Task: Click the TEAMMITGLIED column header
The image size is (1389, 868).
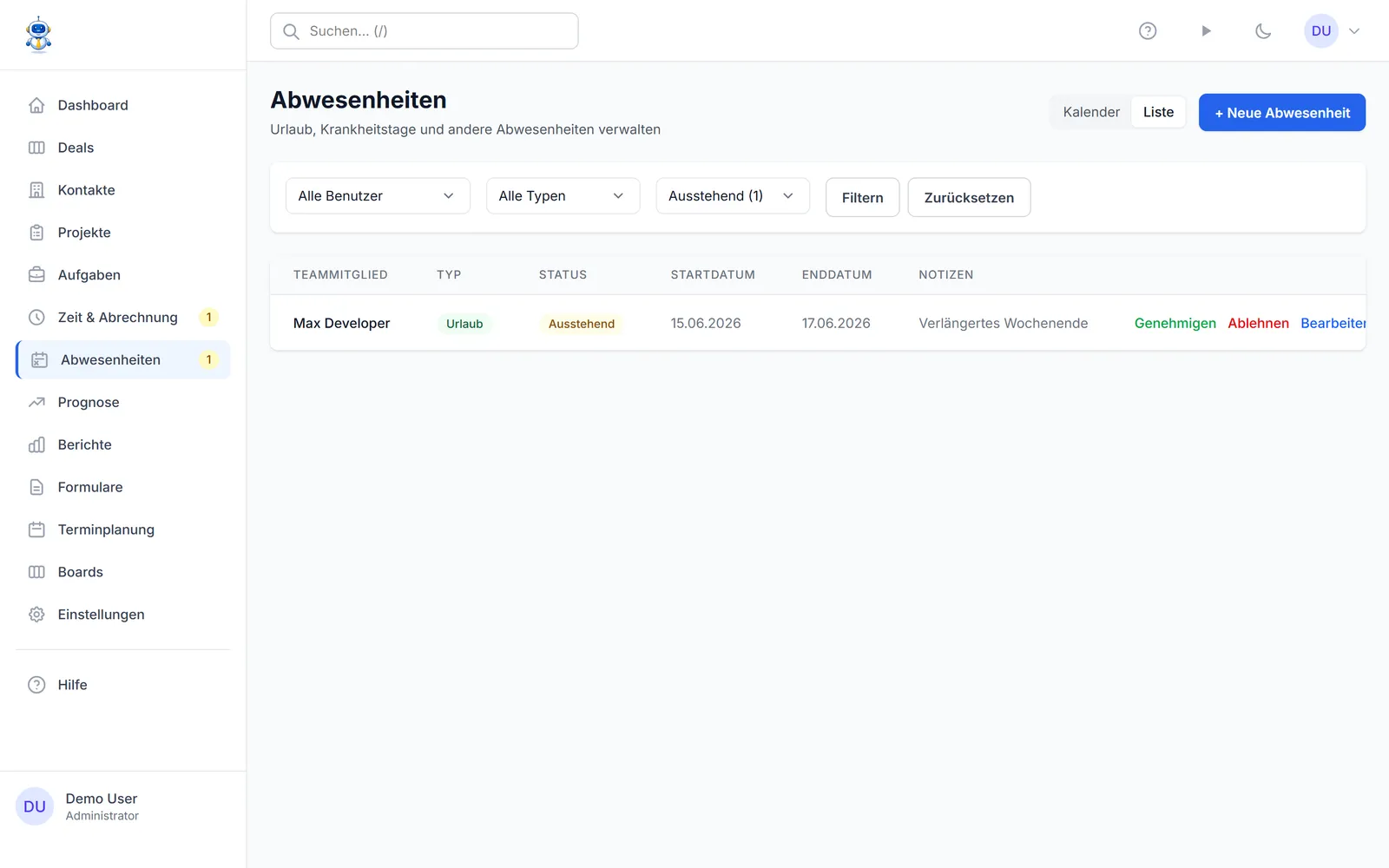Action: click(340, 274)
